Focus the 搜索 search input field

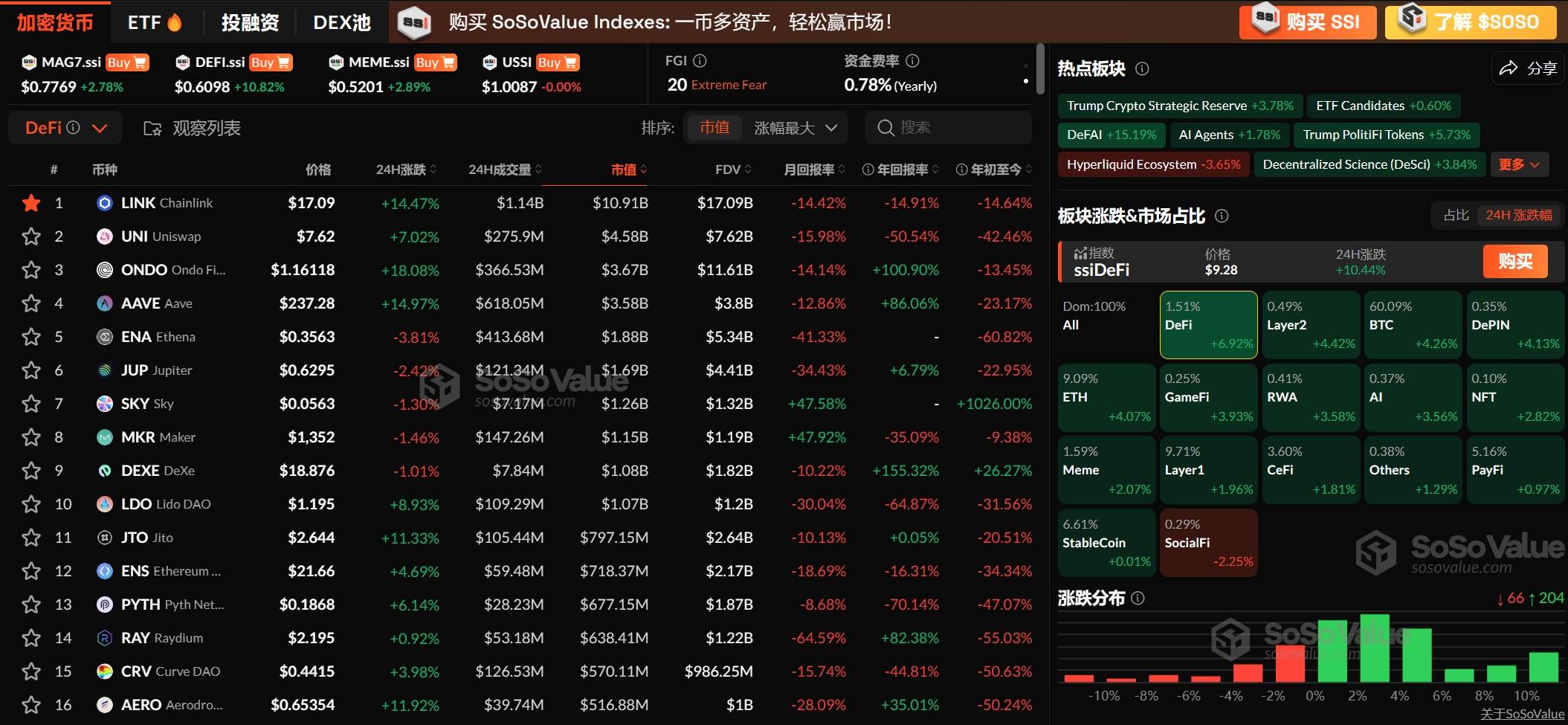click(x=948, y=128)
